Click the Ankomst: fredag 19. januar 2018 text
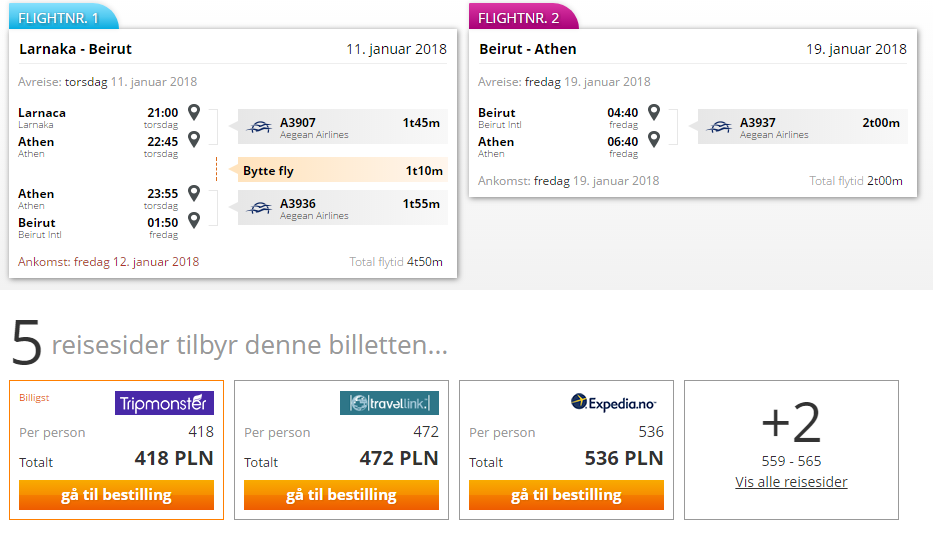 pos(568,181)
